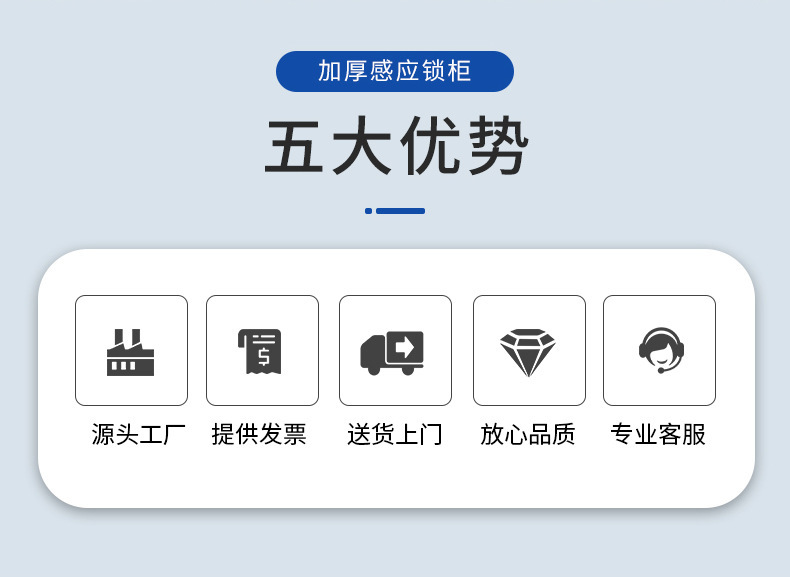
Task: Click the delivery truck icon
Action: coord(392,353)
